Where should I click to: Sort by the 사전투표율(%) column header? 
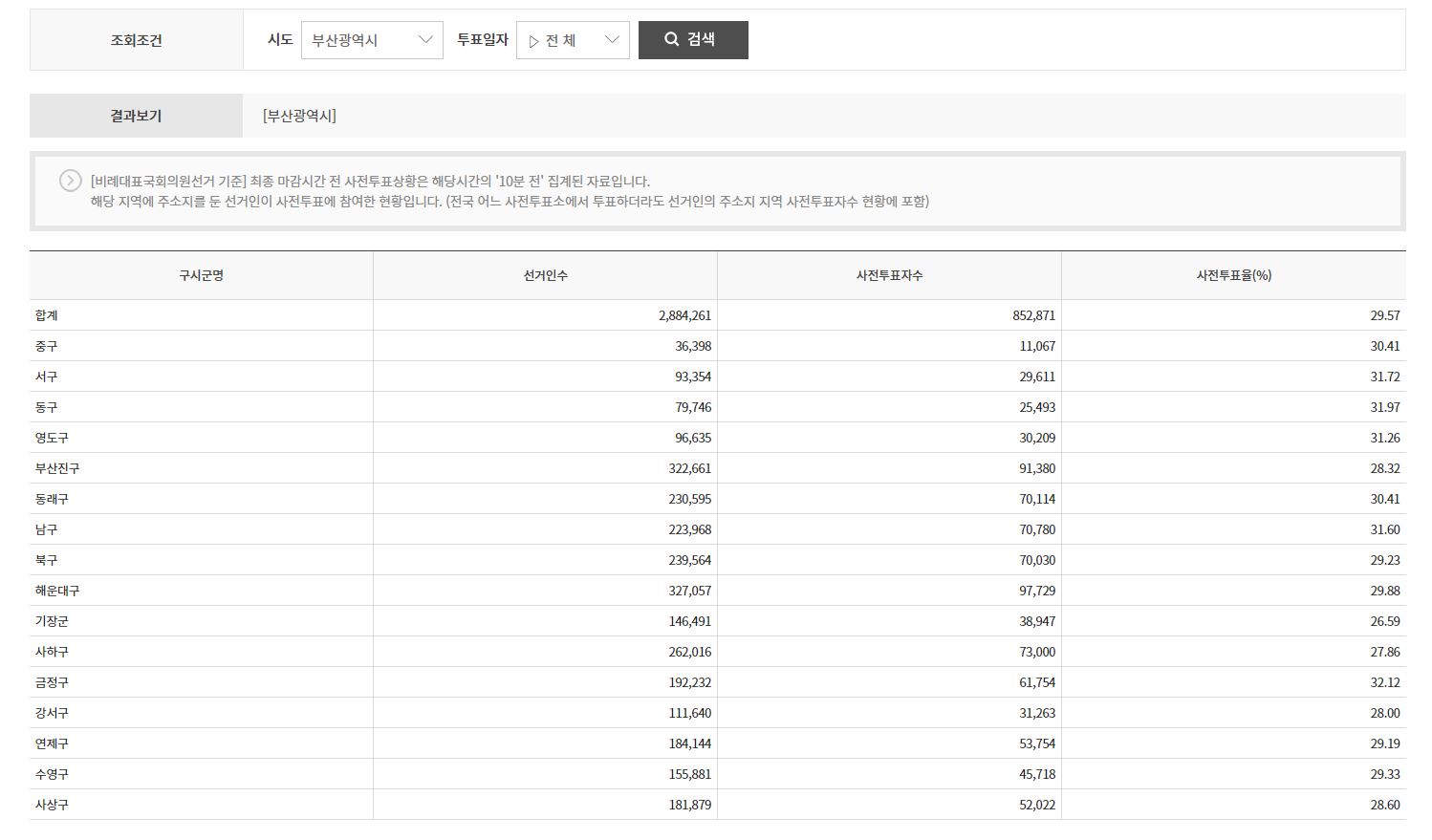(1234, 275)
